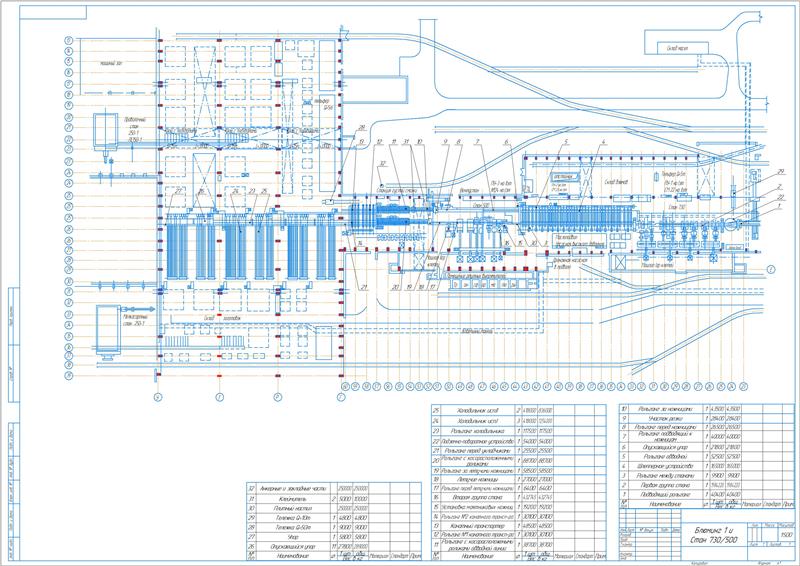This screenshot has width=800, height=566.
Task: Select 'Канатный транспортер' in row 13
Action: click(x=476, y=526)
